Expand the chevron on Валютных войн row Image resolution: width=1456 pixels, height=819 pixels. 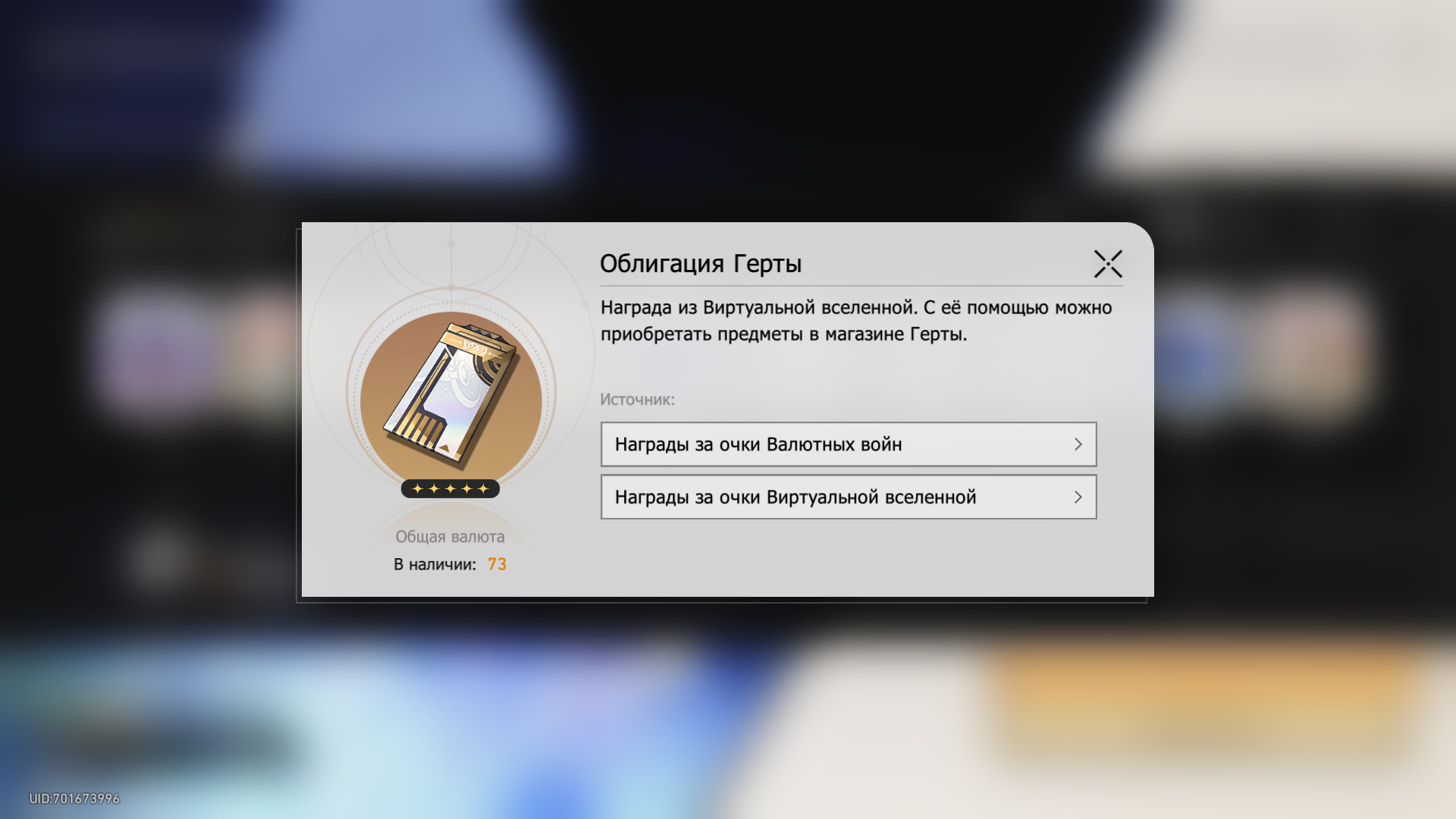coord(1078,444)
